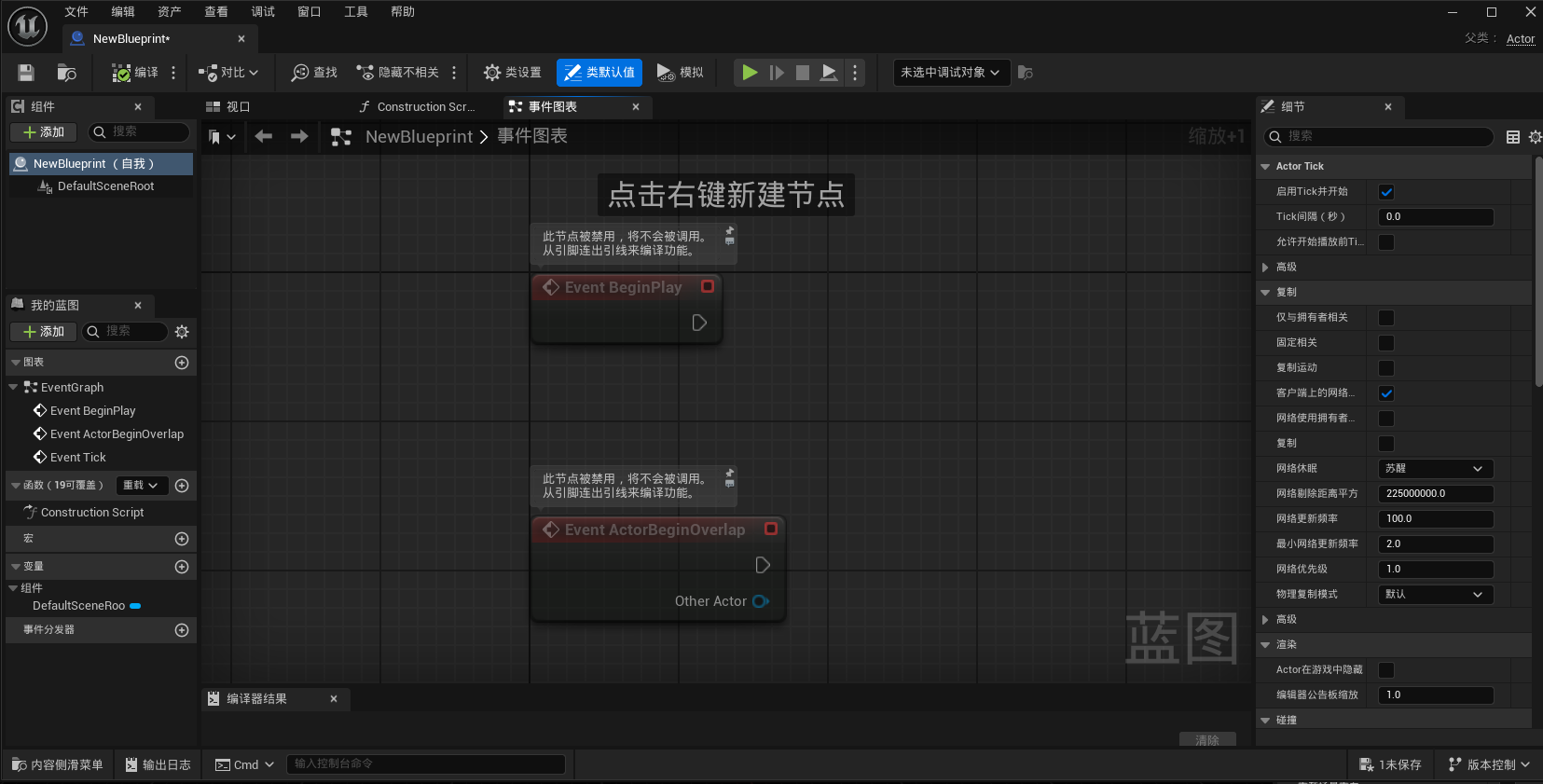Toggle 网络使用拥有者 checkbox
Viewport: 1543px width, 784px height.
point(1386,419)
